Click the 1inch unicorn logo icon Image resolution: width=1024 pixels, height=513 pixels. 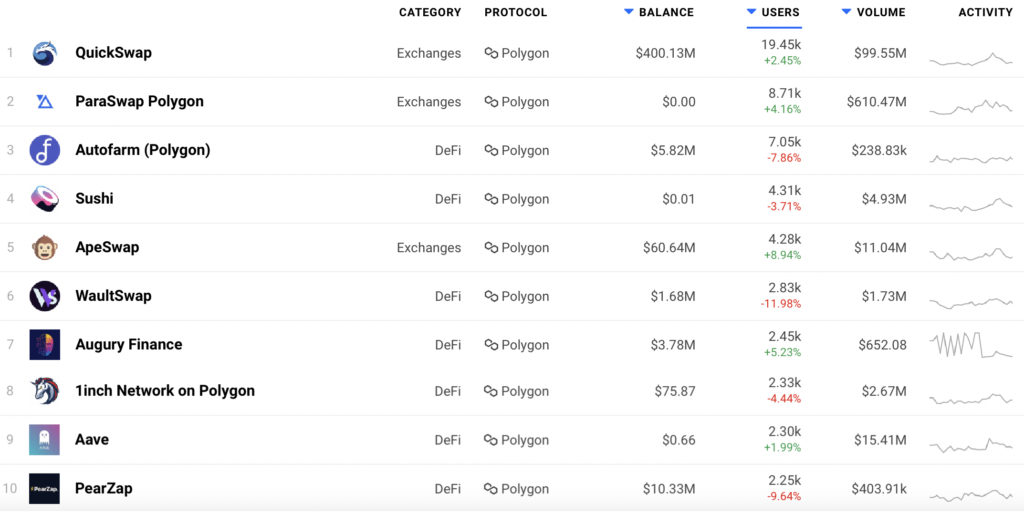pyautogui.click(x=44, y=391)
